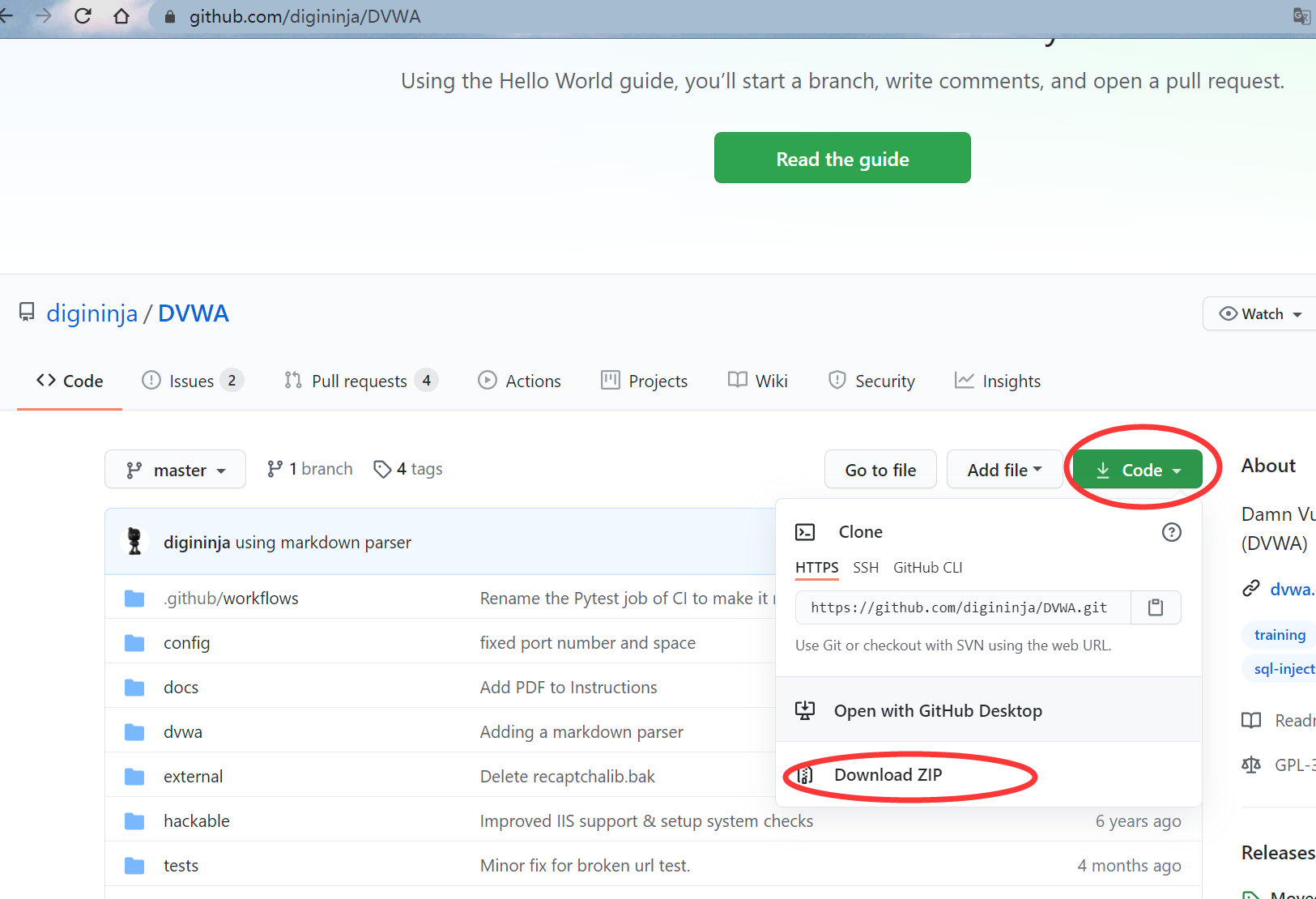Screen dimensions: 1316x899
Task: Open the Projects tab
Action: [644, 381]
